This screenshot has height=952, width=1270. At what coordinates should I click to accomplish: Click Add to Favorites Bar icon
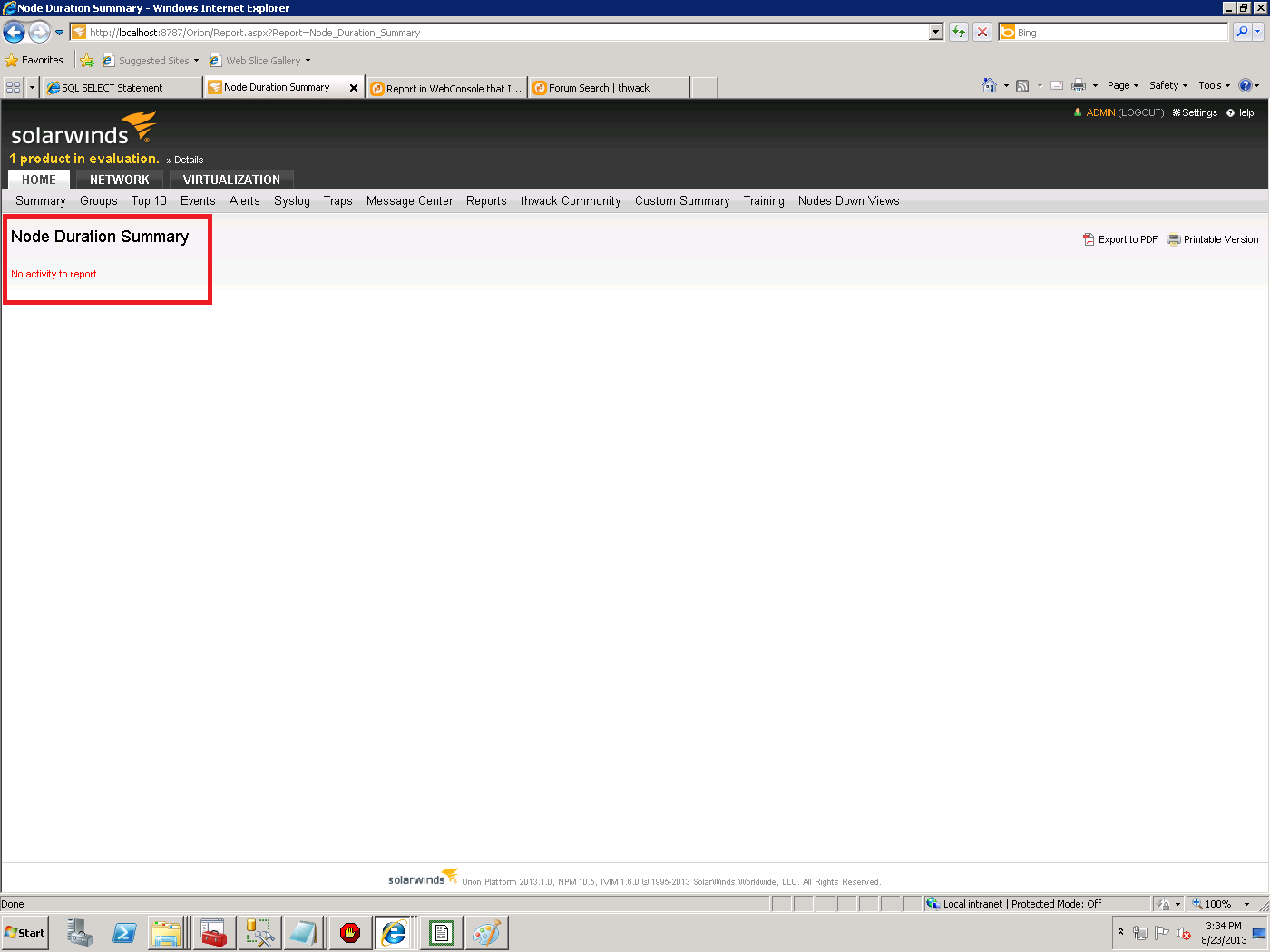(x=87, y=61)
